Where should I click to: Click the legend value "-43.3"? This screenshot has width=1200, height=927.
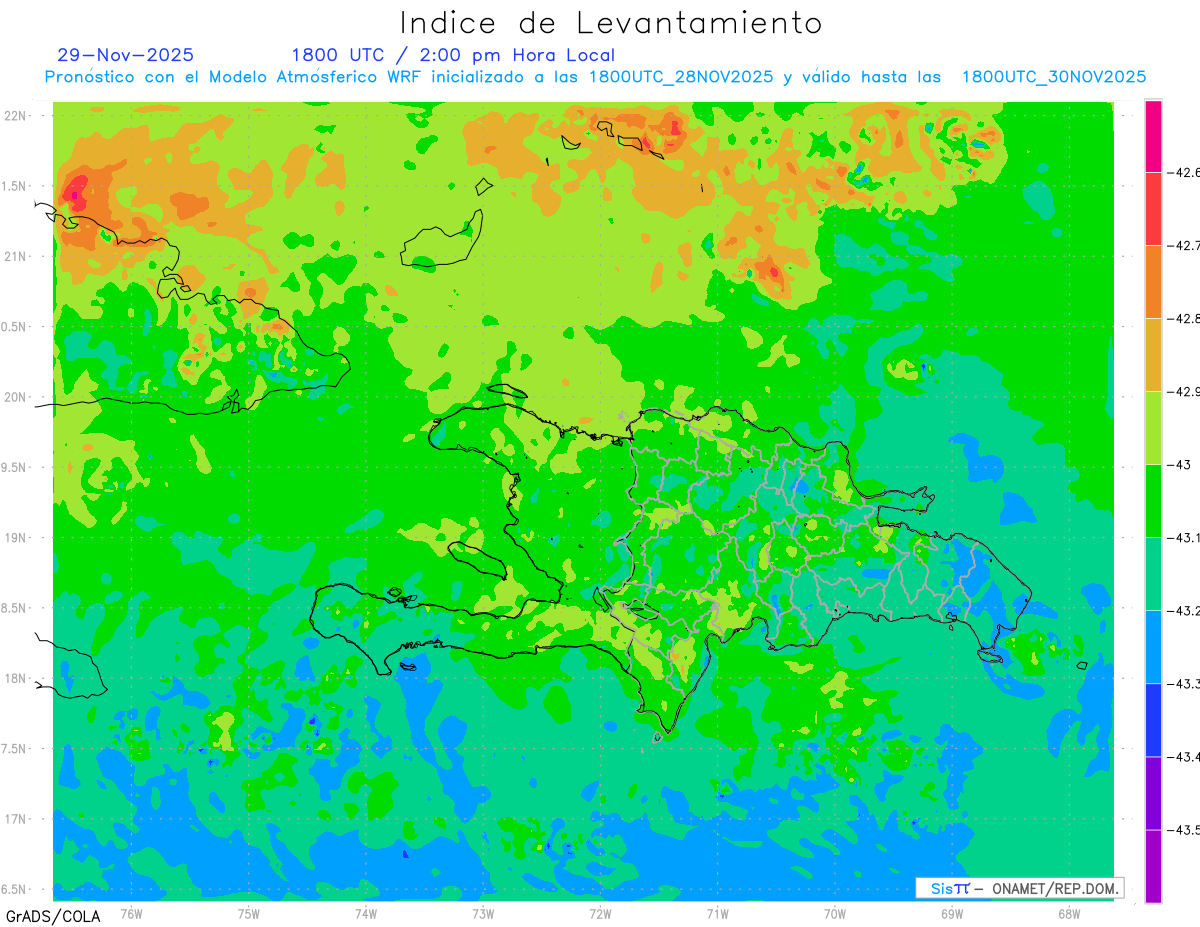tap(1185, 683)
